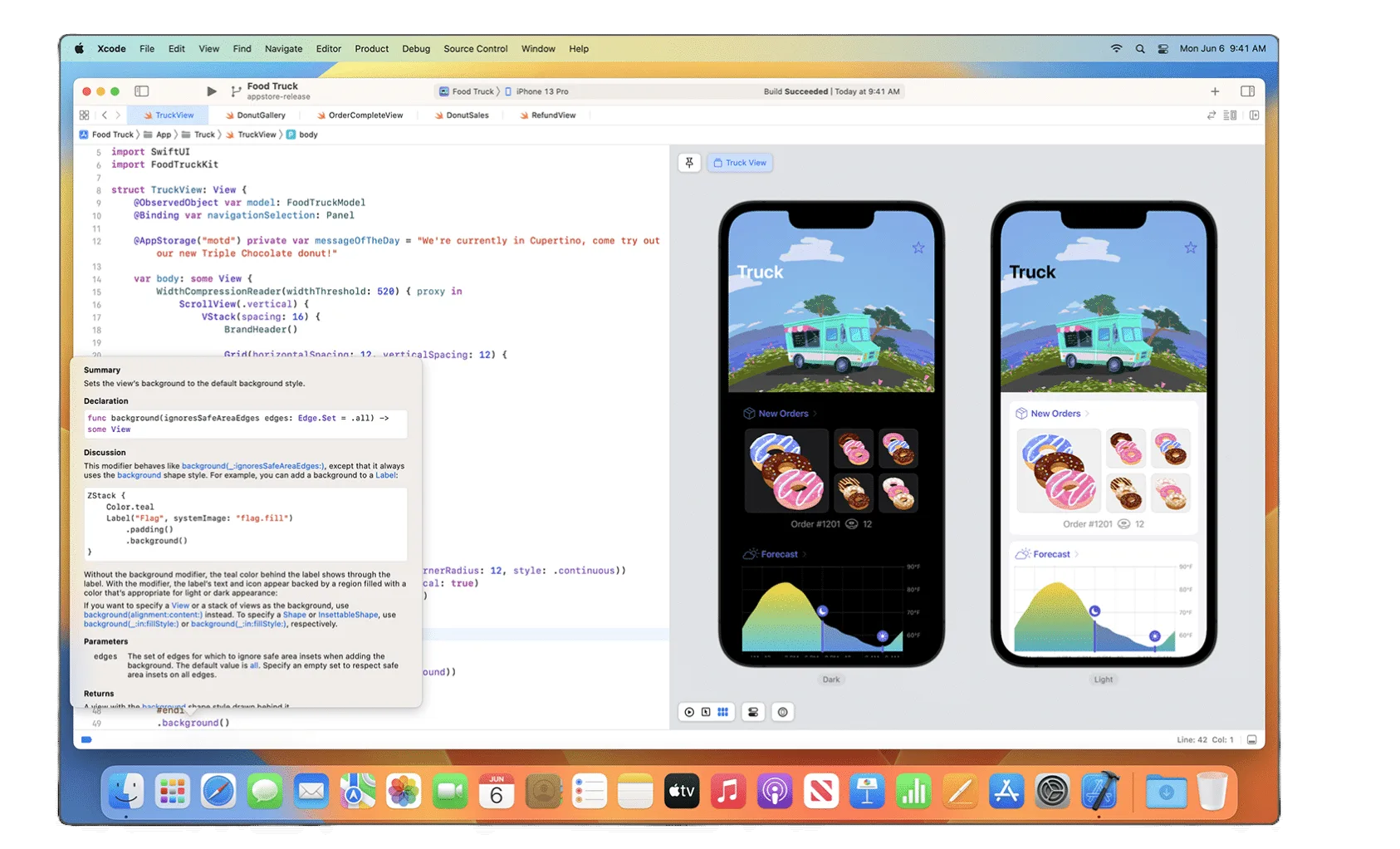1400x849 pixels.
Task: Select the Truck View preview chip
Action: 739,163
